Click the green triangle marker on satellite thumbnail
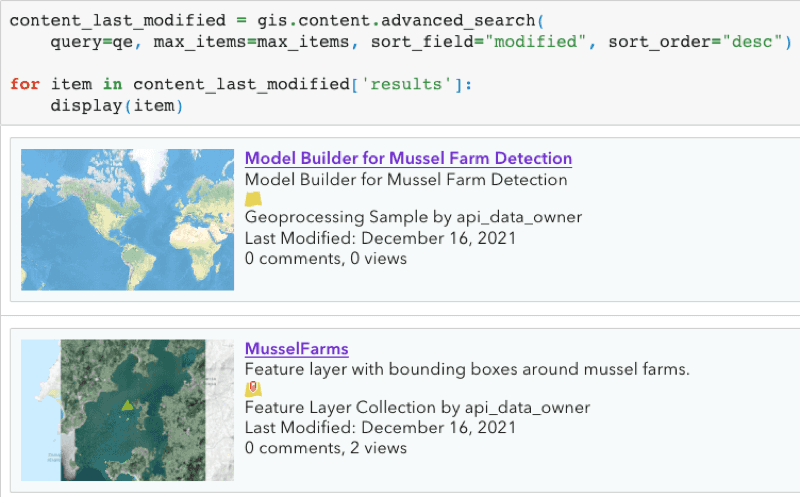 coord(126,405)
